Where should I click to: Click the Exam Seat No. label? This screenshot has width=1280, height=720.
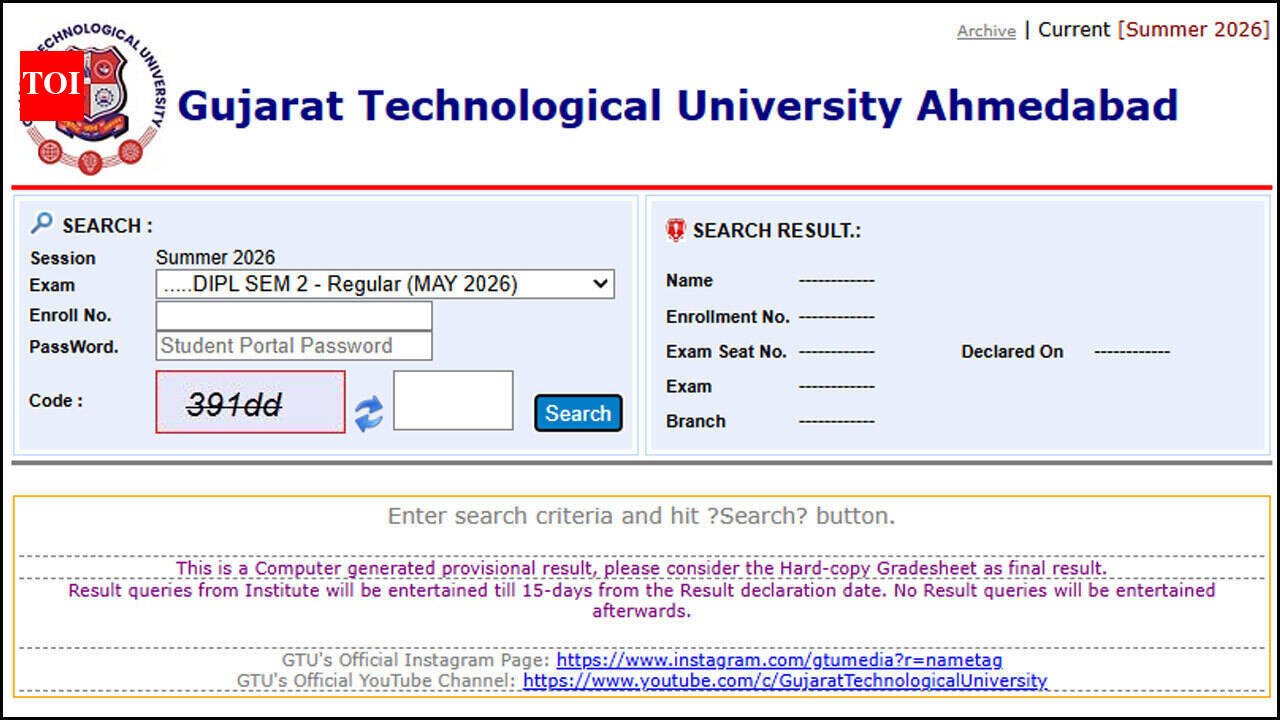726,352
